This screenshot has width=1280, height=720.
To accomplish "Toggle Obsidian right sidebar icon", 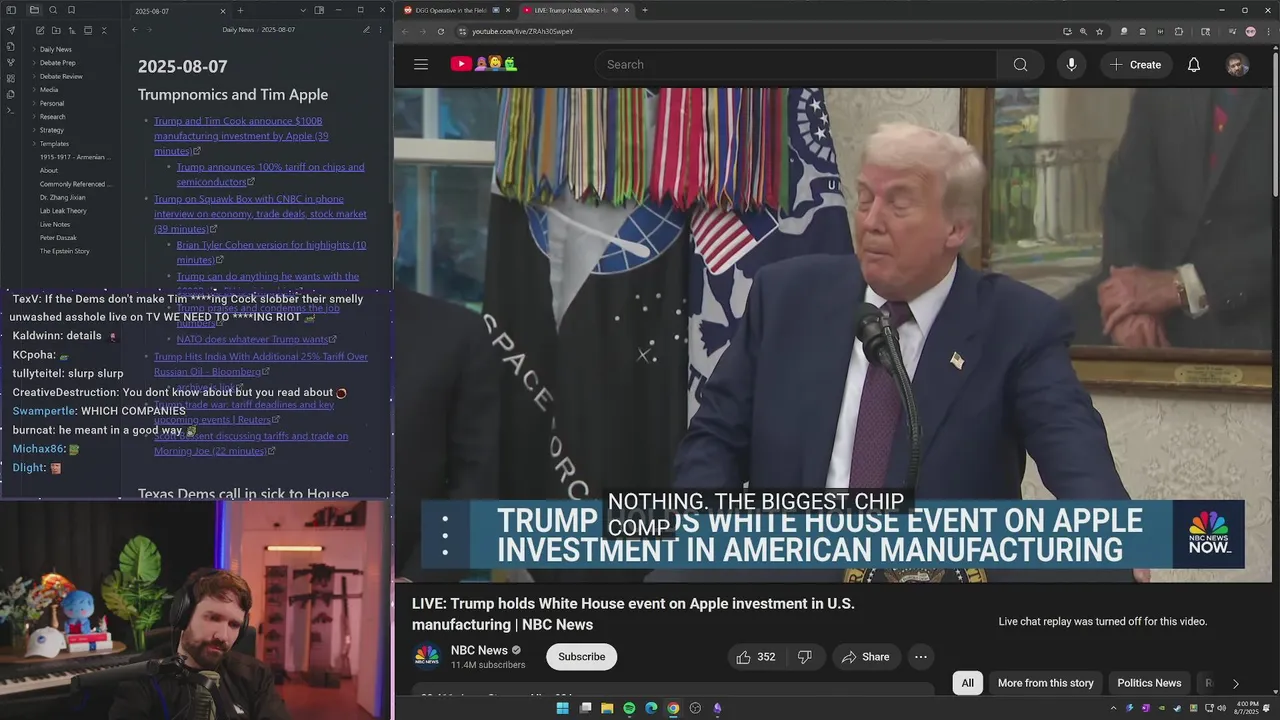I will tap(319, 10).
